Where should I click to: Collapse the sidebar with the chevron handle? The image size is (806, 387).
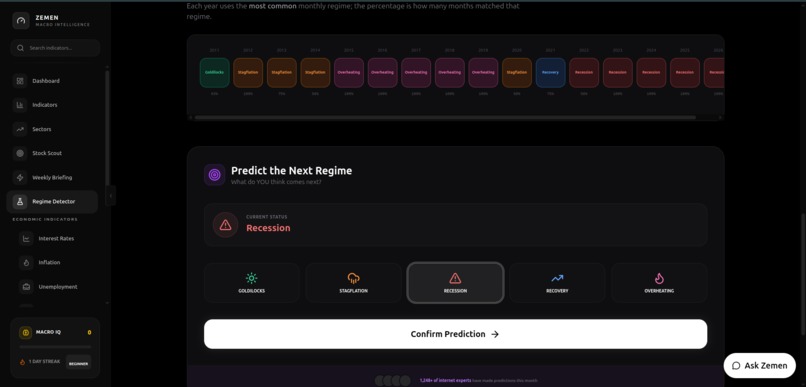click(x=111, y=196)
